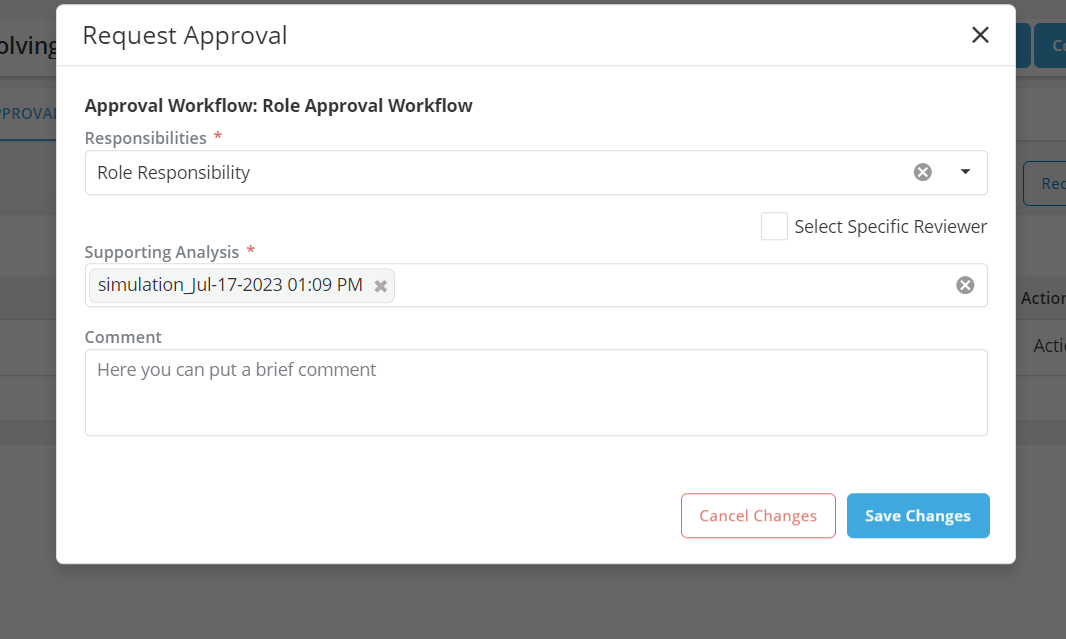Click the Request Approval dialog title
The width and height of the screenshot is (1066, 639).
pyautogui.click(x=185, y=36)
